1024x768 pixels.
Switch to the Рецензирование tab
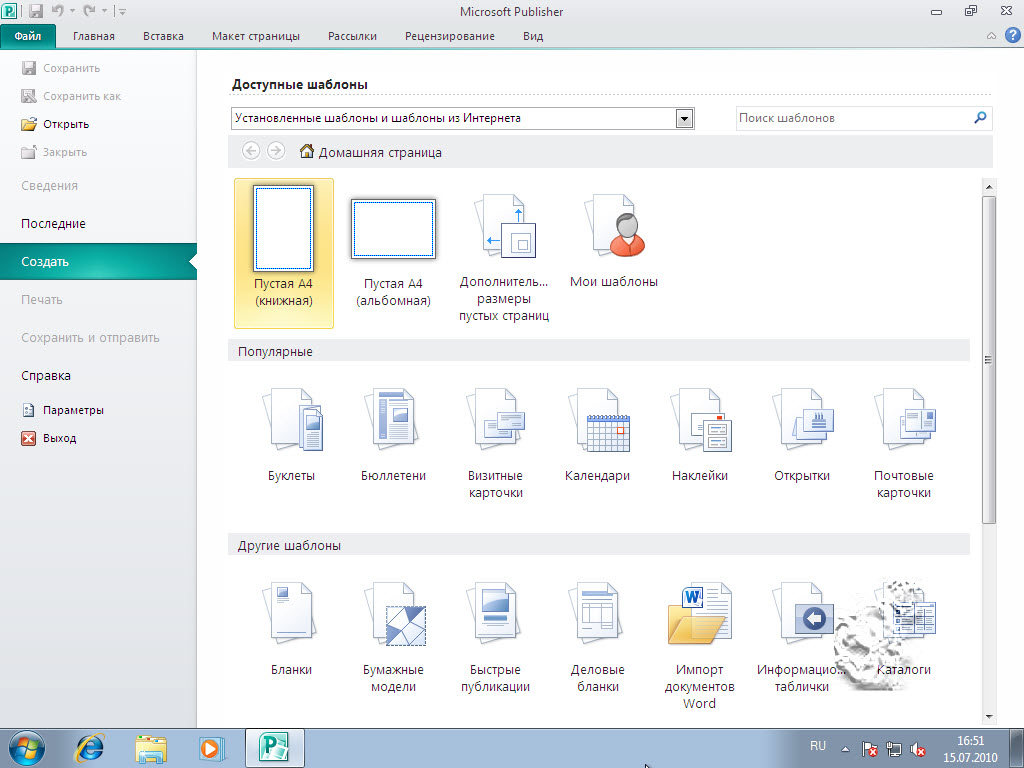[449, 36]
